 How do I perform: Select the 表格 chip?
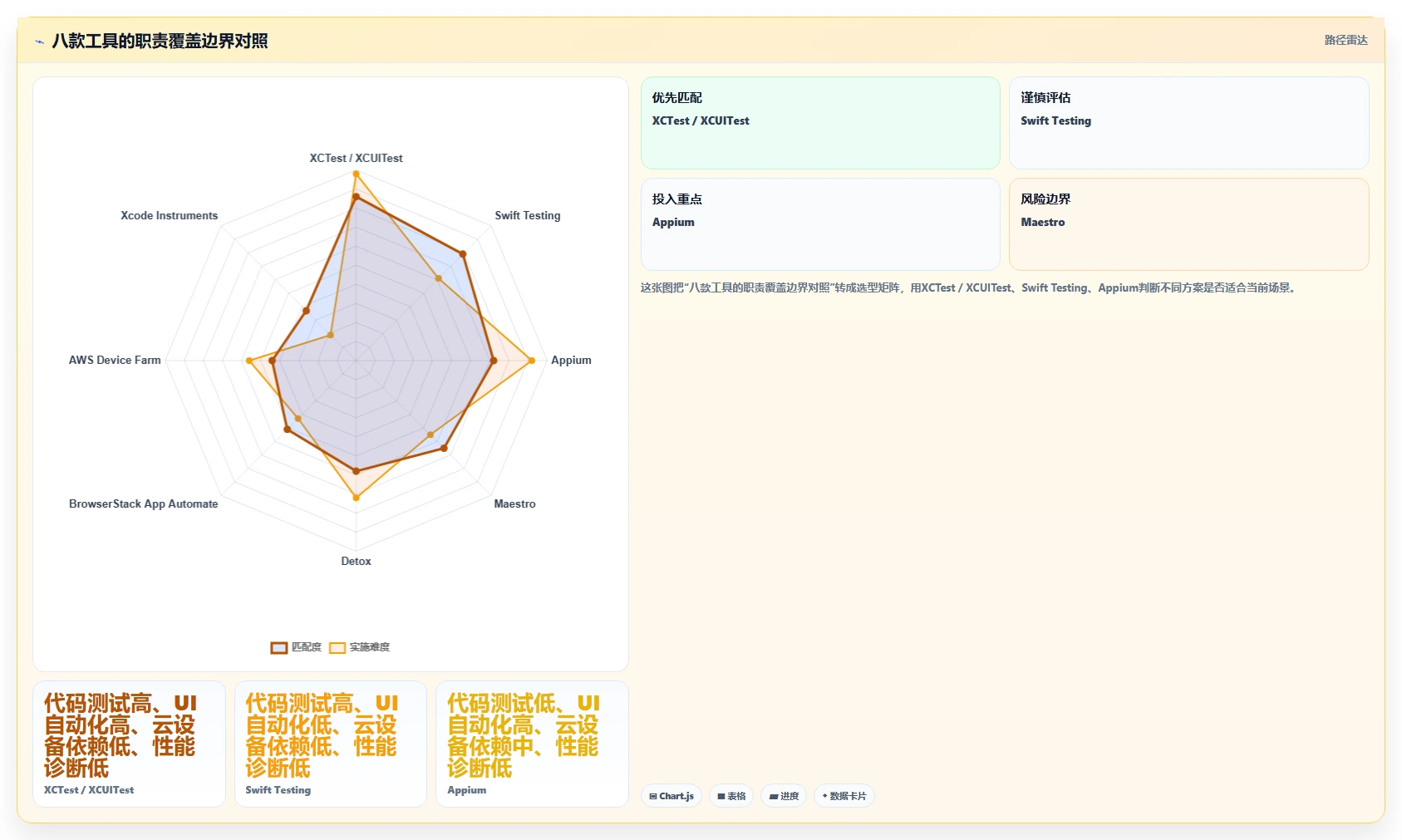point(731,796)
